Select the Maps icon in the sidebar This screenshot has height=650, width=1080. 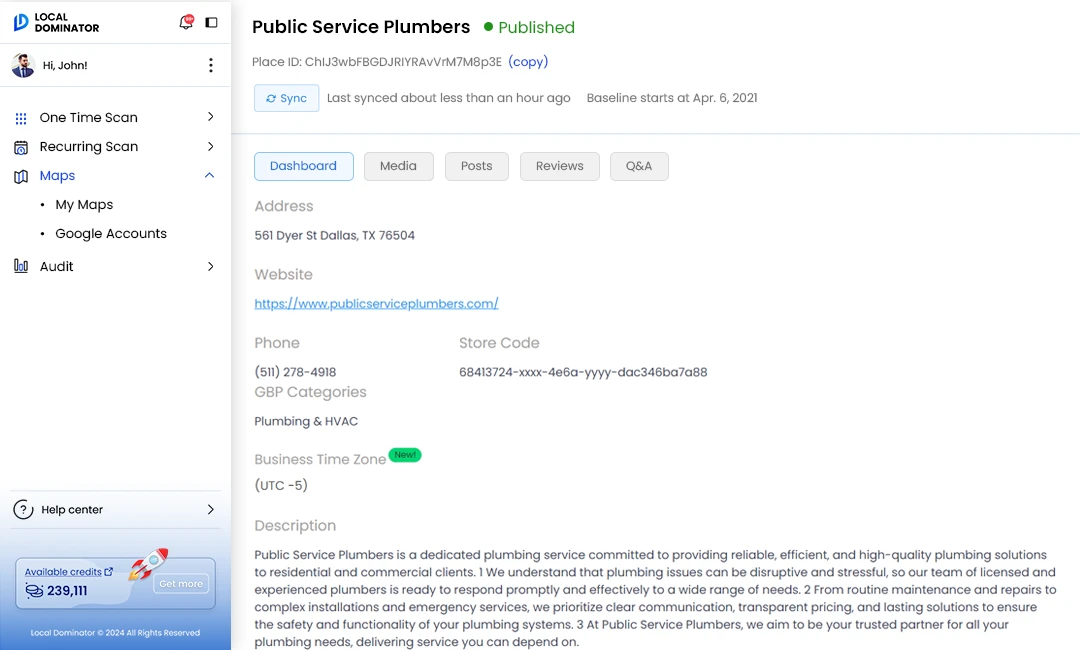[21, 176]
